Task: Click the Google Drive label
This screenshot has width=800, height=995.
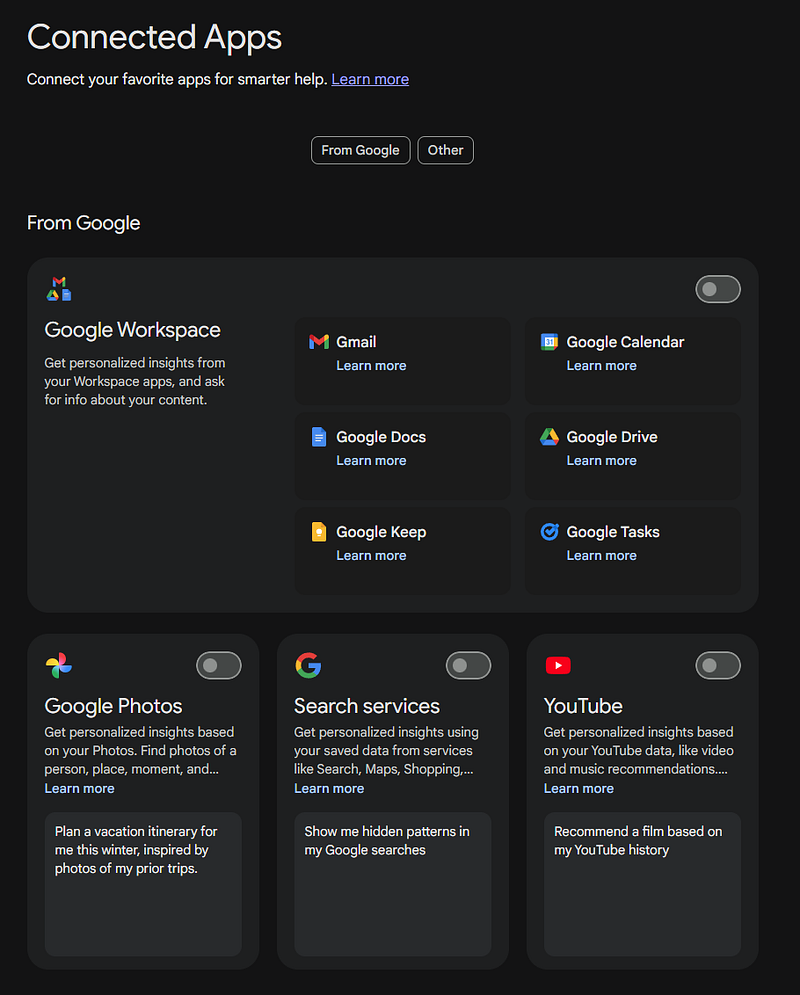Action: pyautogui.click(x=612, y=437)
